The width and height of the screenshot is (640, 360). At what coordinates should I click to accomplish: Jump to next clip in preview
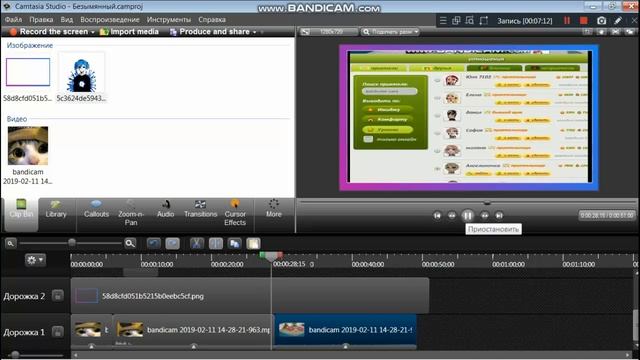coord(499,215)
